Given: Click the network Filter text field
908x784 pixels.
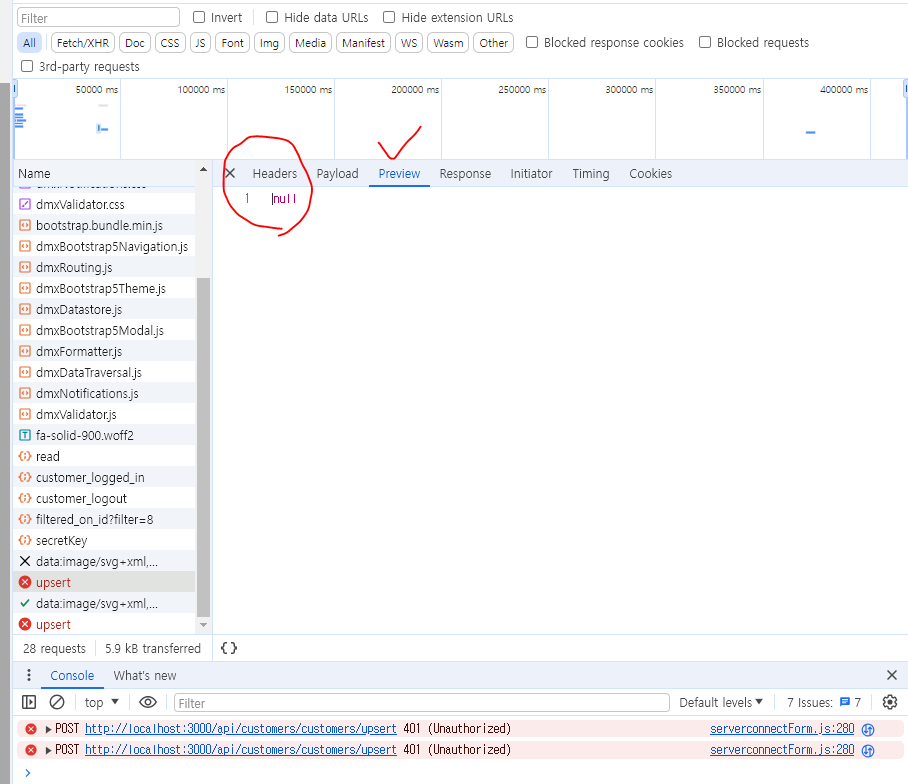Looking at the screenshot, I should click(x=98, y=18).
